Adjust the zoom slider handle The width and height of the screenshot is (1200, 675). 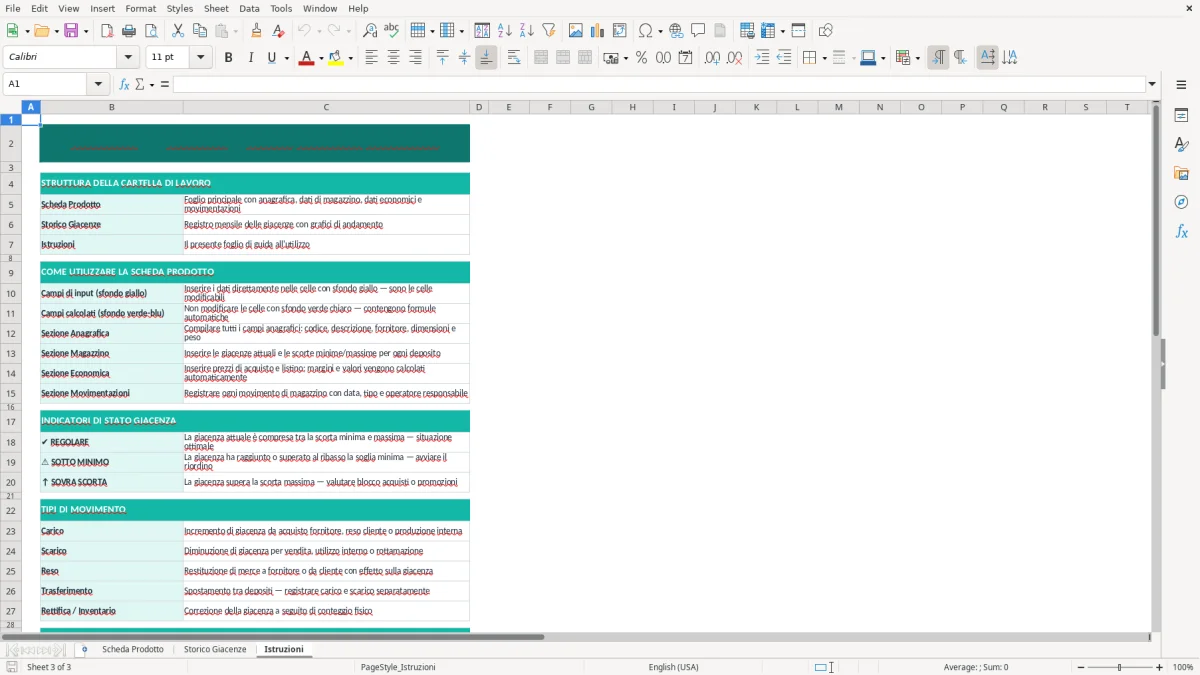point(1119,667)
